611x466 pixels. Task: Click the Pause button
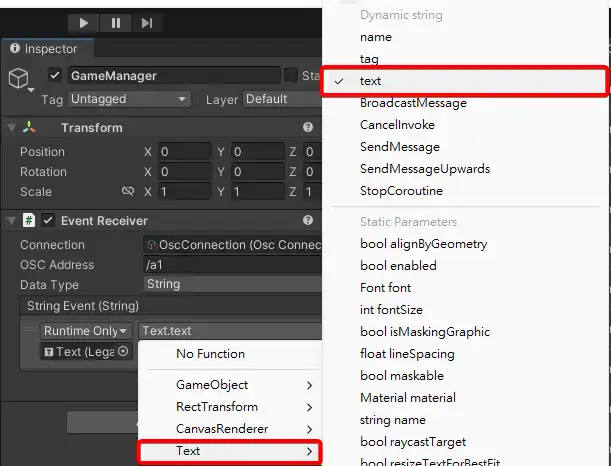click(116, 22)
